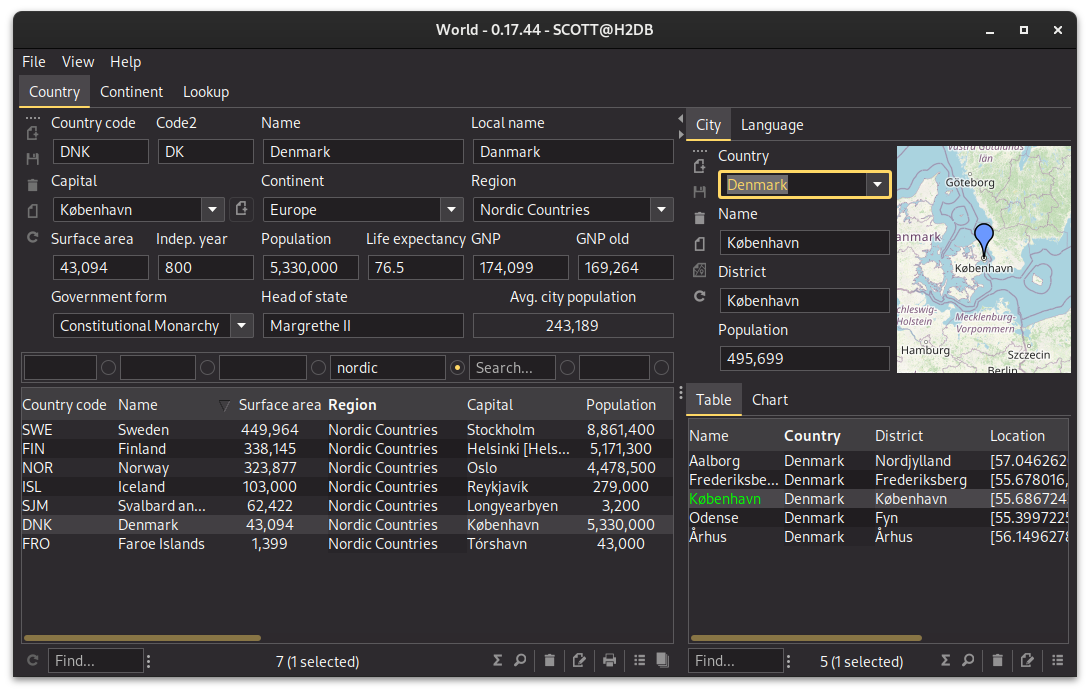Screen dimensions: 1090x693
Task: Click the horizontal scrollbar under the country table
Action: coord(142,637)
